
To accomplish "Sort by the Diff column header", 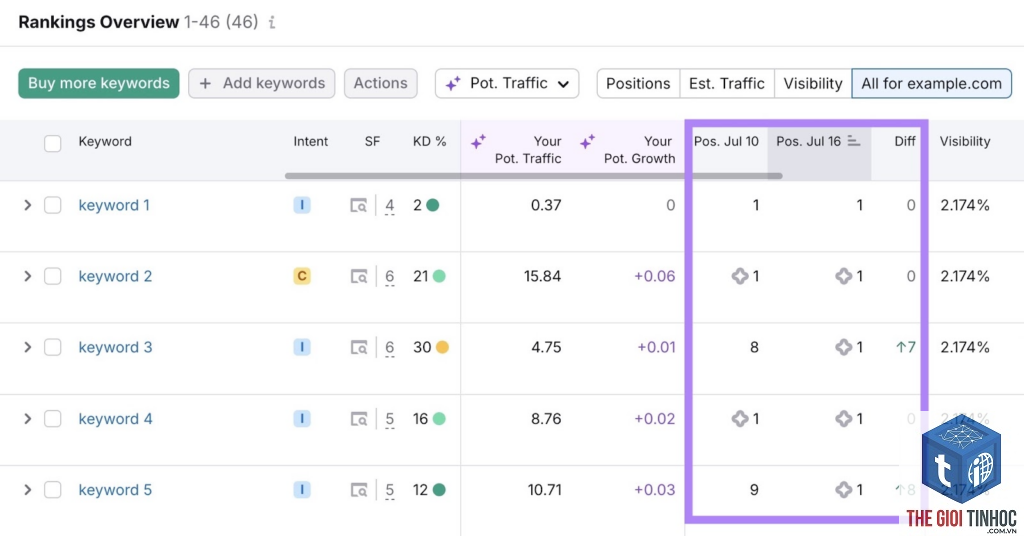I will [904, 141].
